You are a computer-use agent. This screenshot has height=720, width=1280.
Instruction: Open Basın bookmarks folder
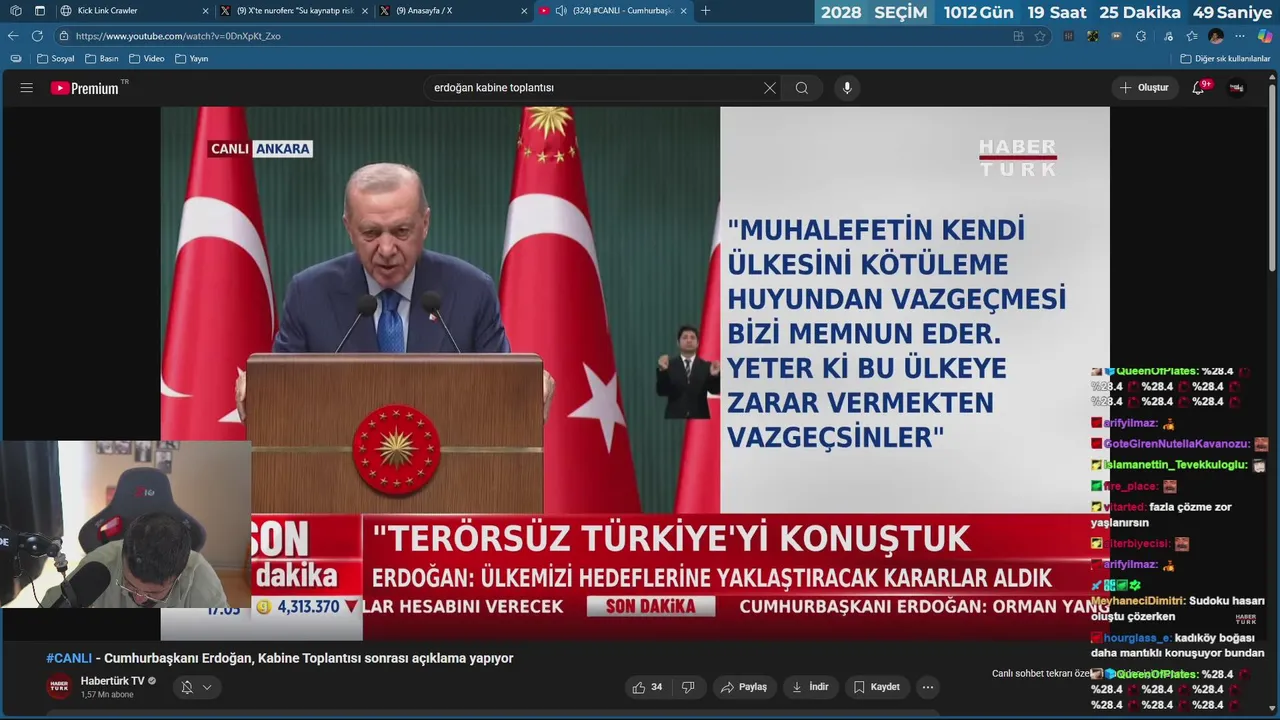click(x=102, y=59)
